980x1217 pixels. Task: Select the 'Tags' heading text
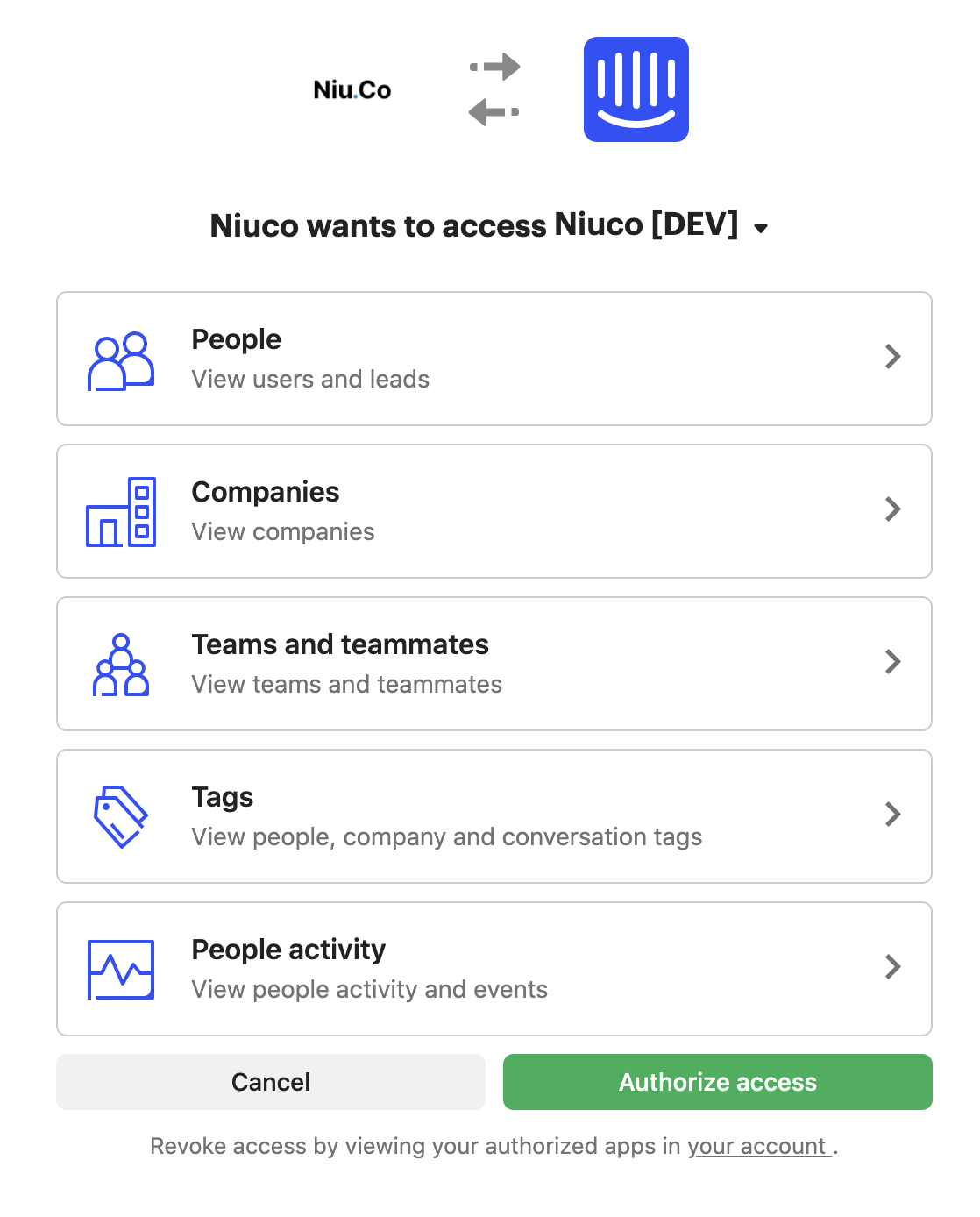223,797
